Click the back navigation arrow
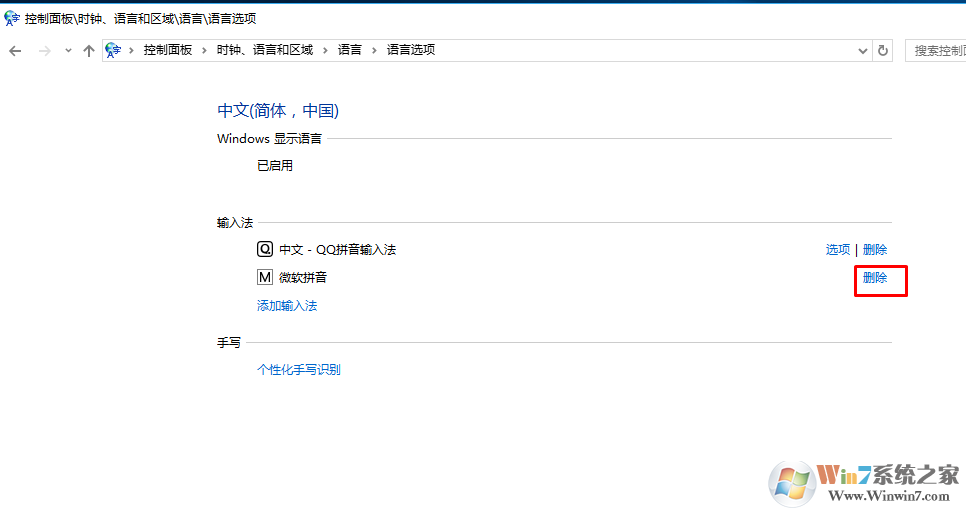Screen dimensions: 966x510 15,51
